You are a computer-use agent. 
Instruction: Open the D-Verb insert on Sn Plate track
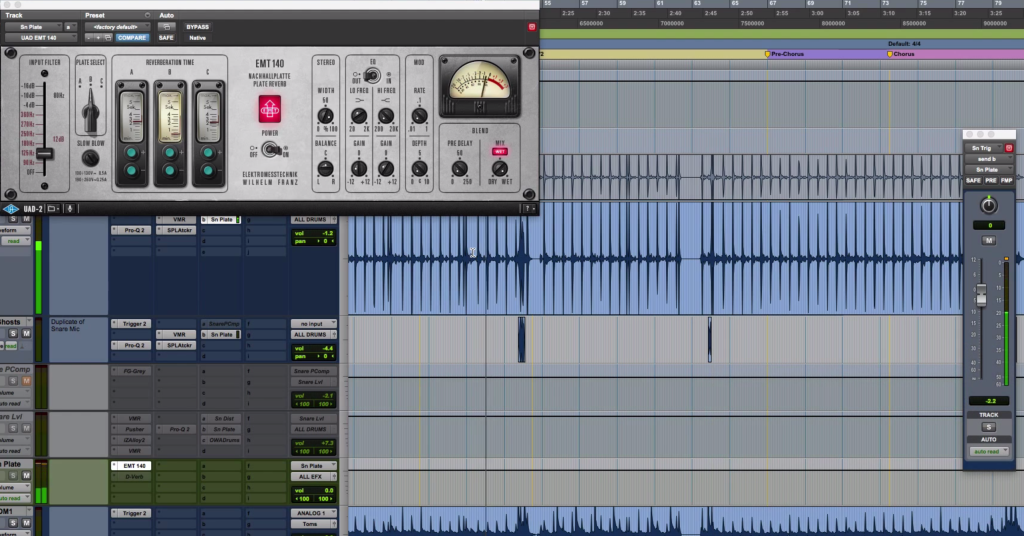[135, 477]
